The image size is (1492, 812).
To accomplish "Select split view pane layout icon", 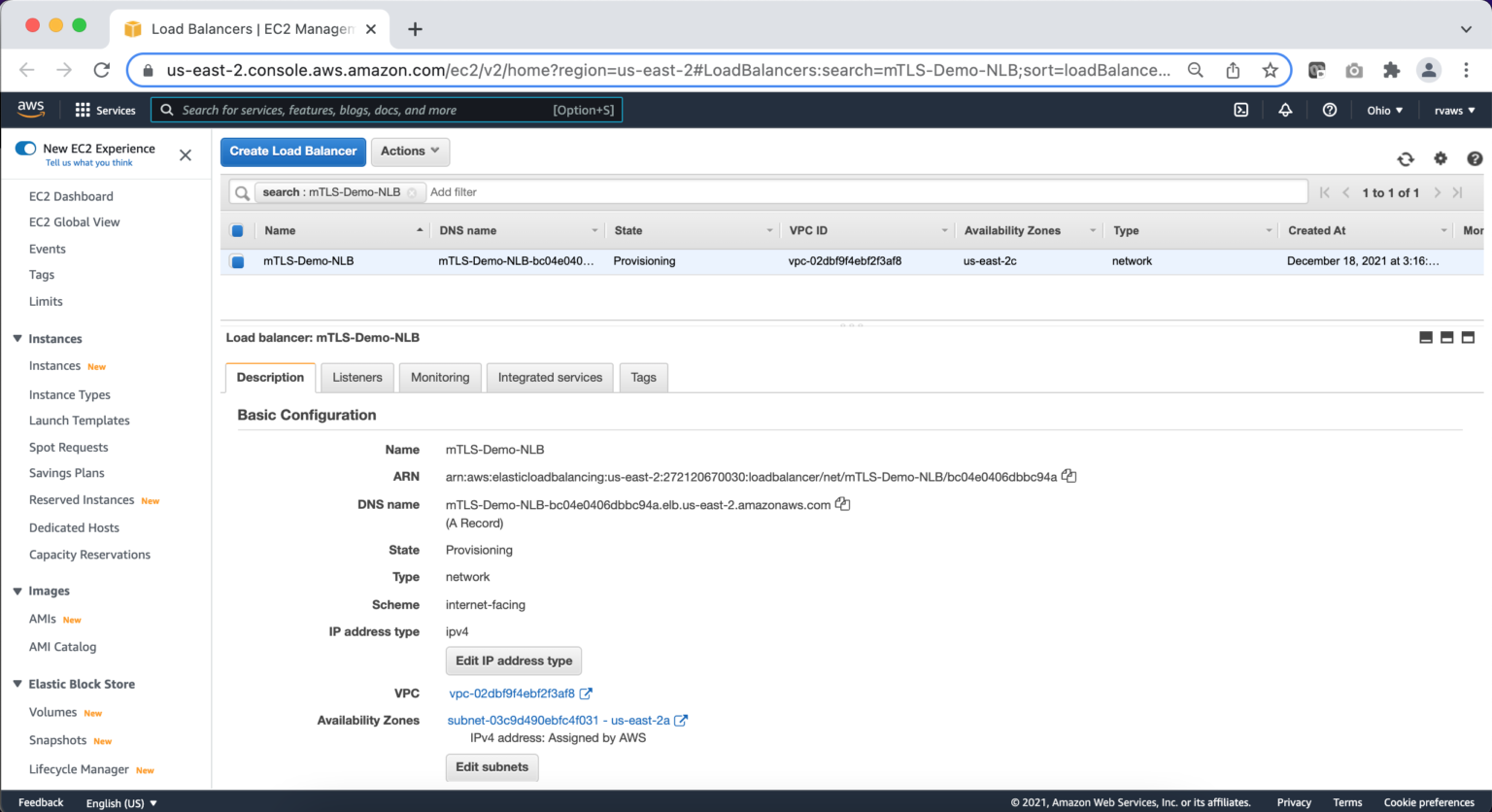I will (1447, 337).
